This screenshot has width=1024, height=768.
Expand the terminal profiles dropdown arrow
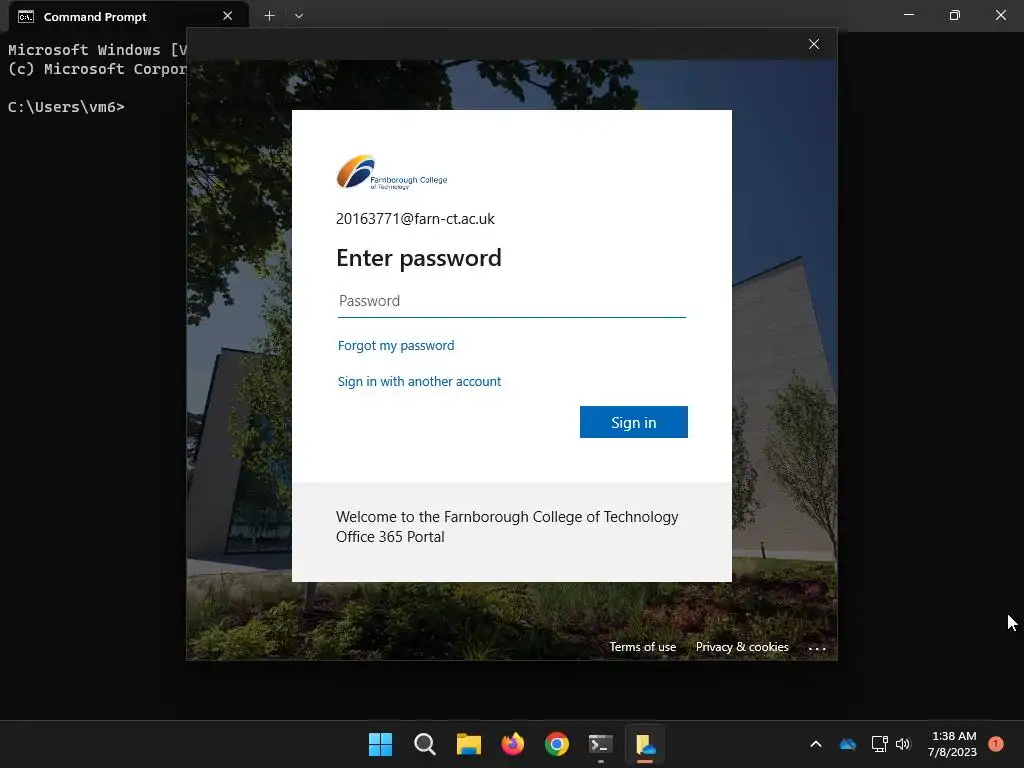pos(298,16)
